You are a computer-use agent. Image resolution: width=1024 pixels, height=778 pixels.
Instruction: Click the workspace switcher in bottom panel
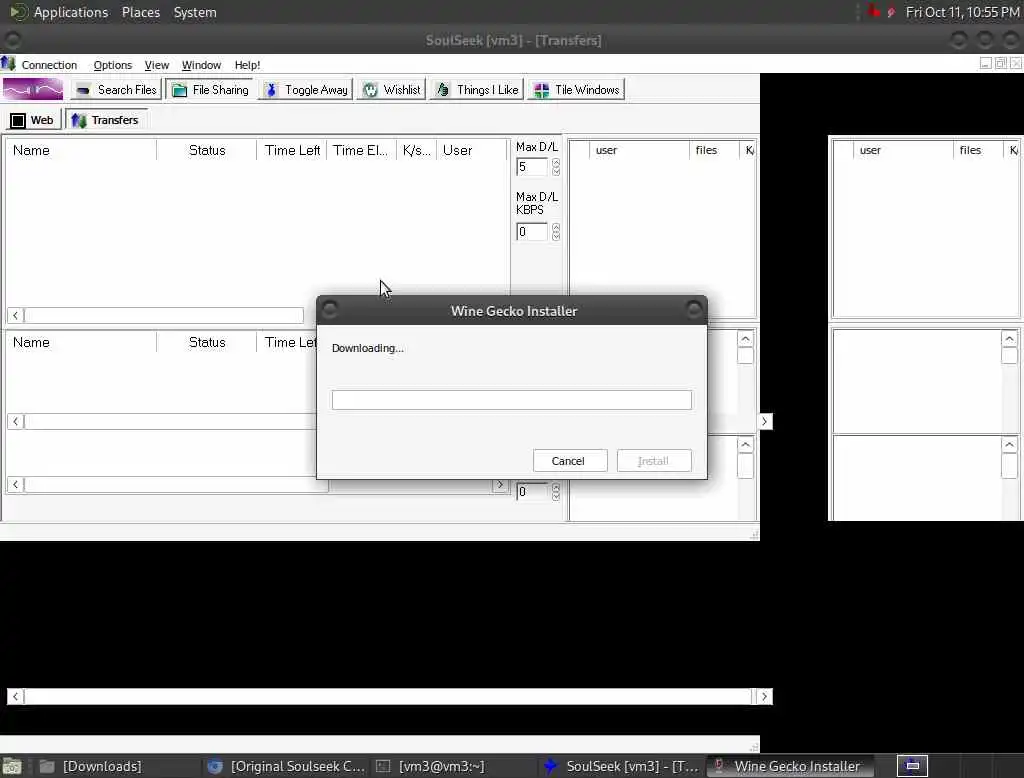pos(912,766)
